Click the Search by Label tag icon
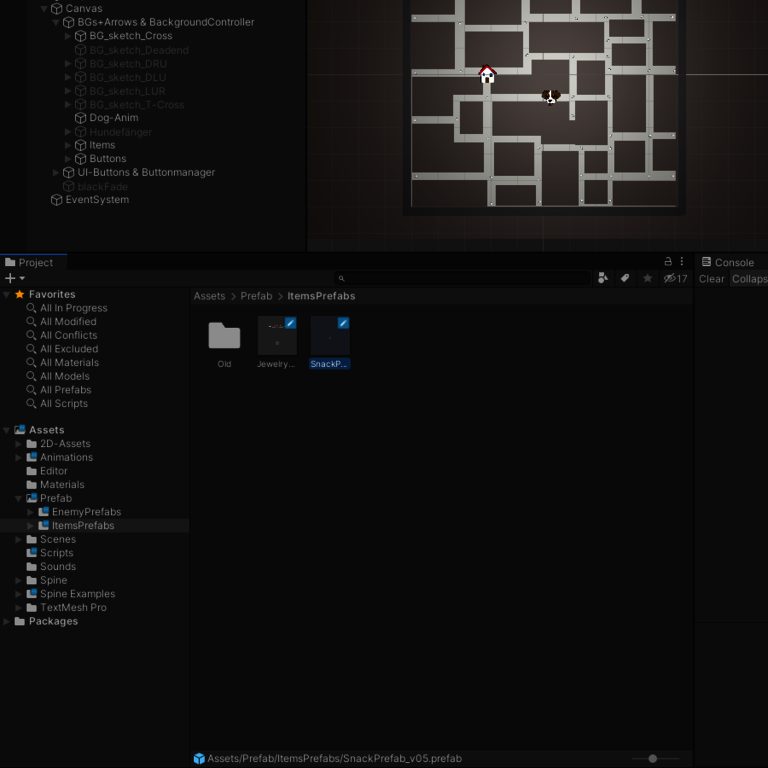The height and width of the screenshot is (768, 768). click(x=625, y=278)
